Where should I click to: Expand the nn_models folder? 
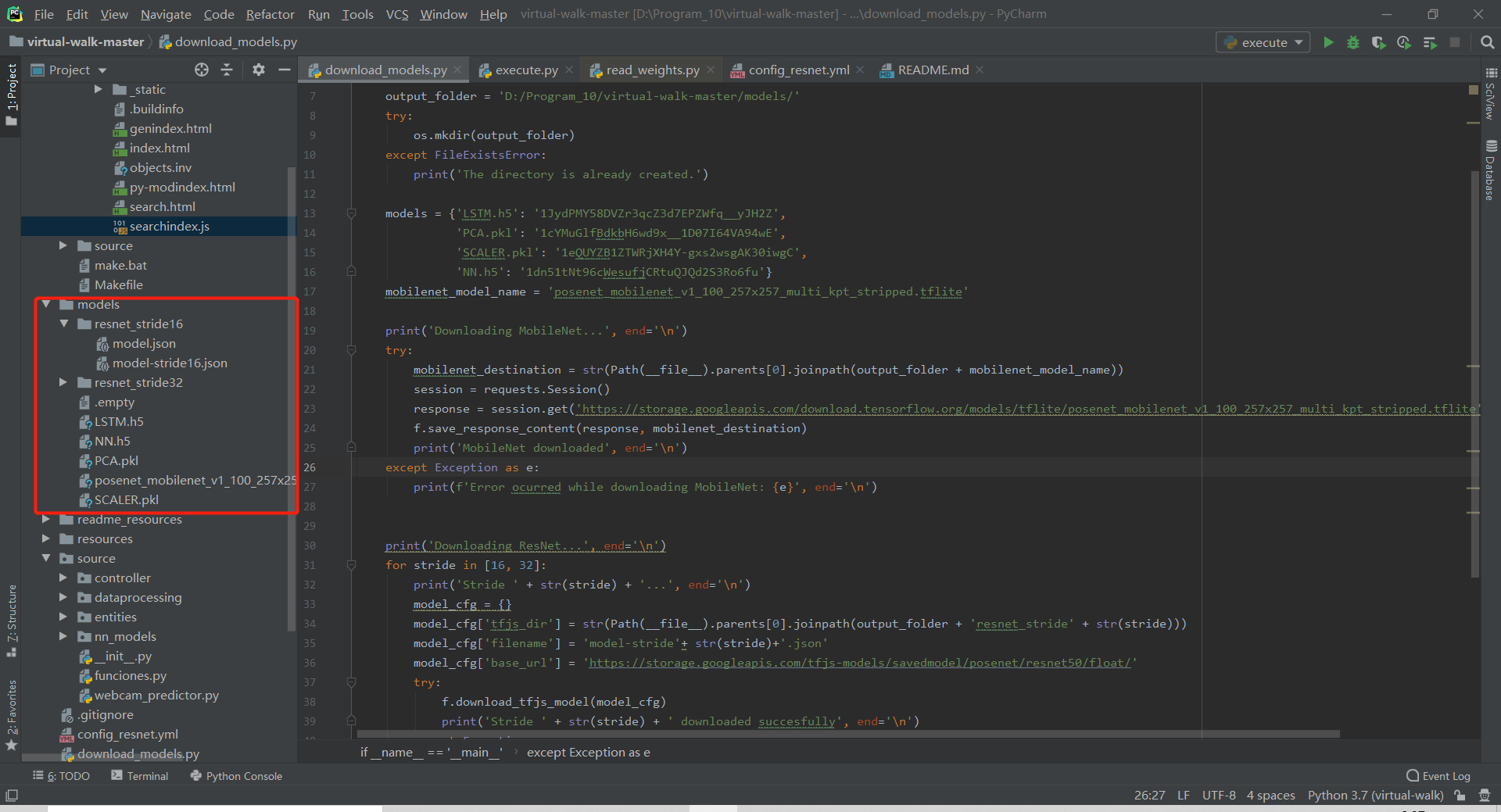point(63,636)
